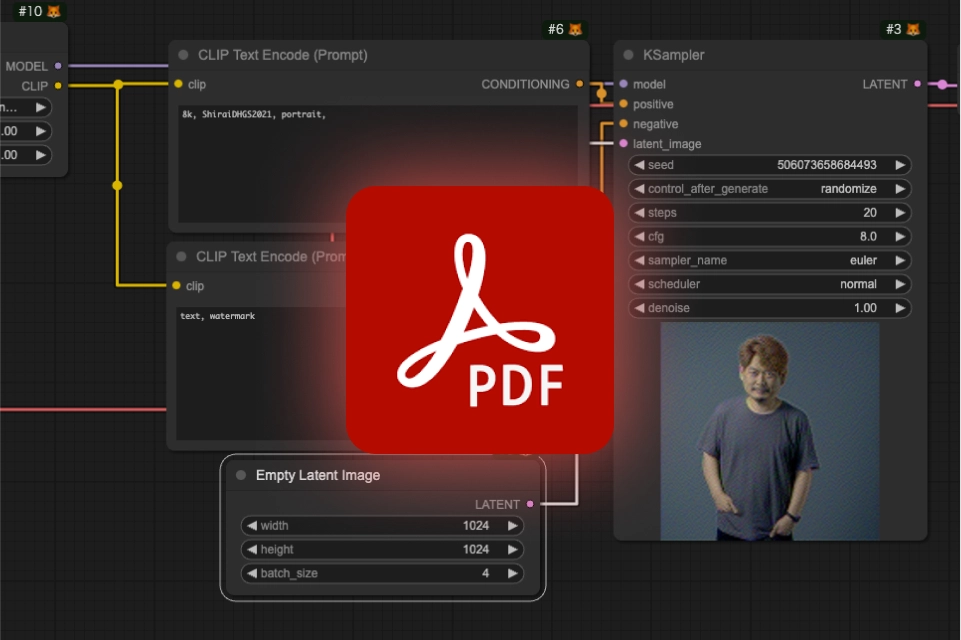Collapse the top CLIP Text Encode node dot
The width and height of the screenshot is (961, 640).
(183, 55)
